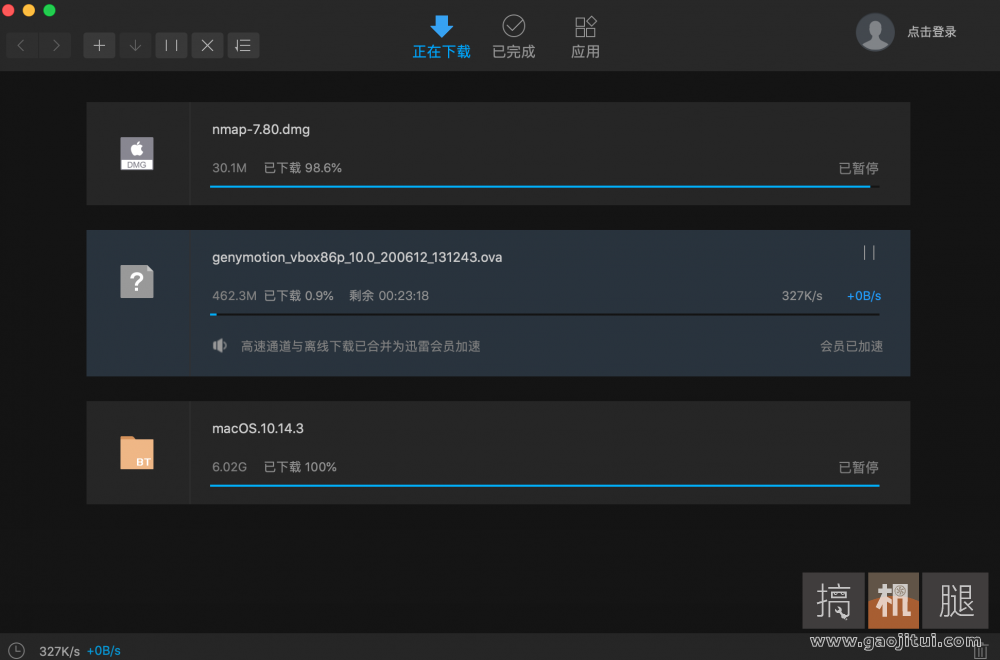Click the genymotion download progress bar

(545, 314)
